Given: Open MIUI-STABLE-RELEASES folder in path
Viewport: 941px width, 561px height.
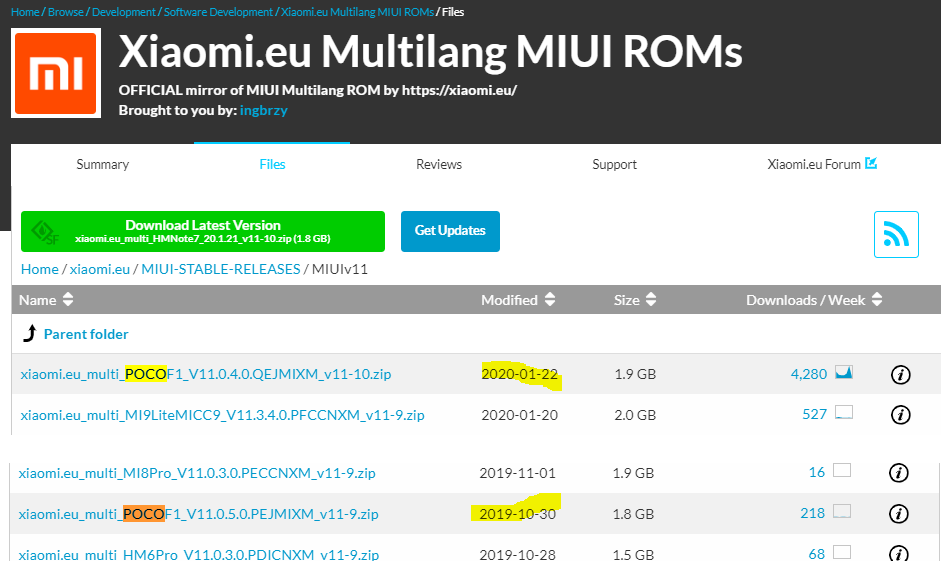Looking at the screenshot, I should pos(221,269).
